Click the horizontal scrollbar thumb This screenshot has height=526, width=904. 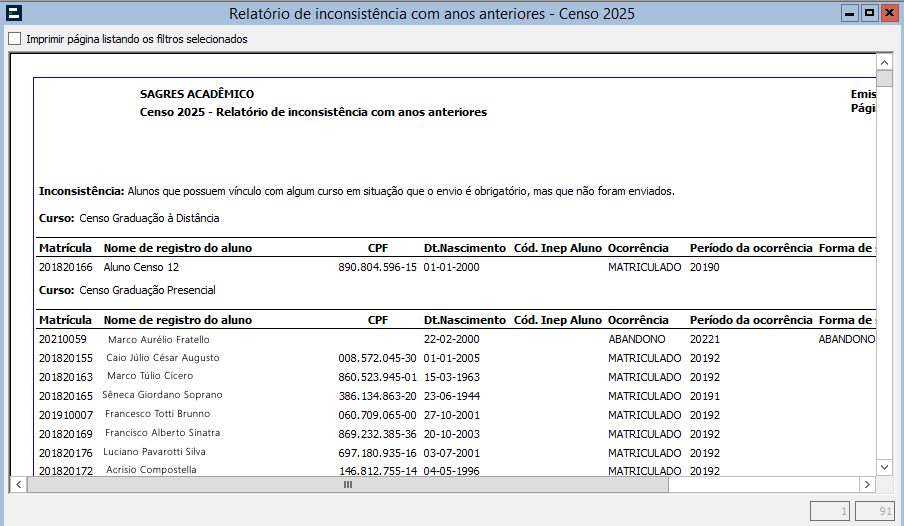pyautogui.click(x=348, y=484)
